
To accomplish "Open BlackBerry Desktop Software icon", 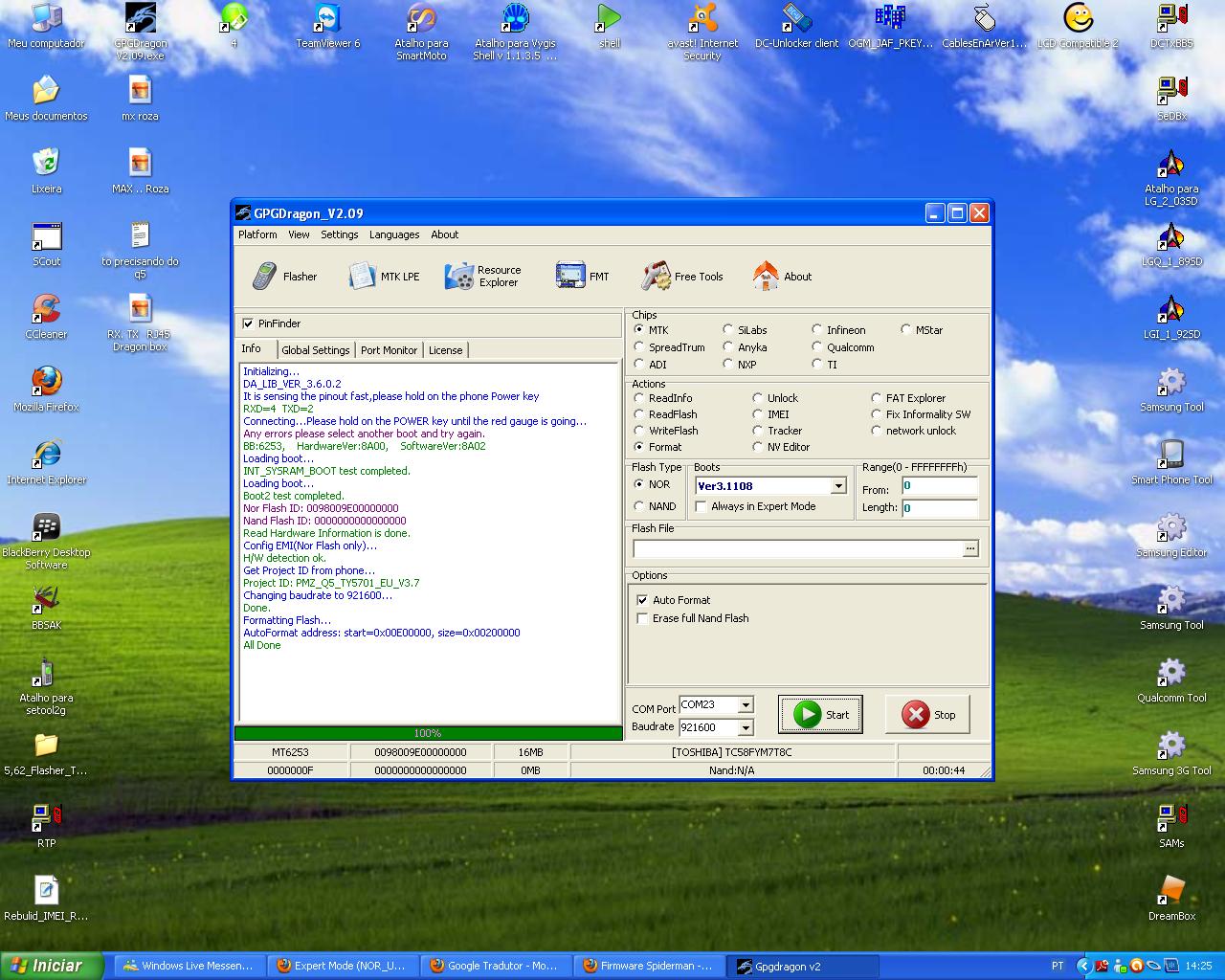I will [46, 541].
